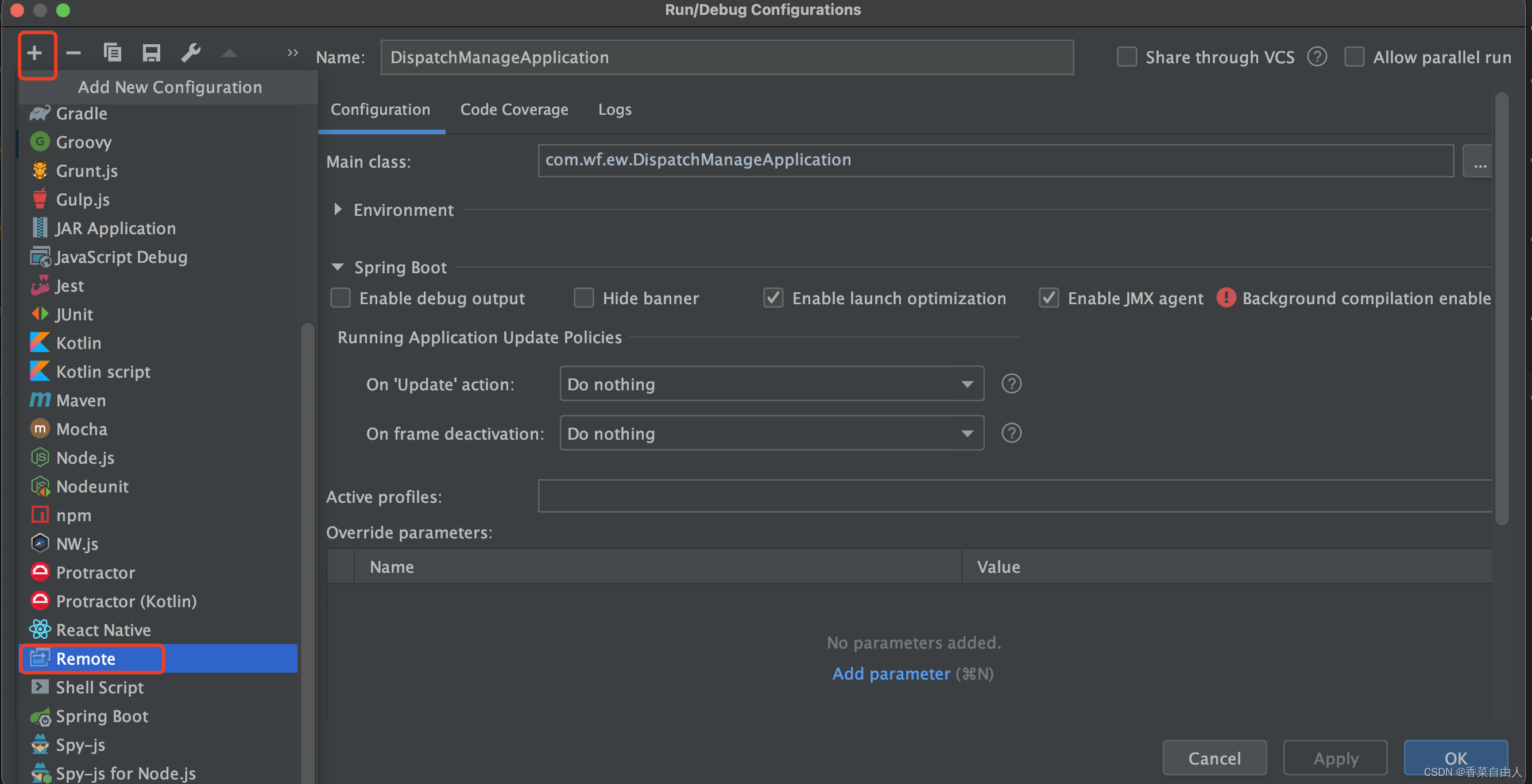Screen dimensions: 1532x784
Task: Click the red Background compilation warning icon
Action: [1226, 298]
